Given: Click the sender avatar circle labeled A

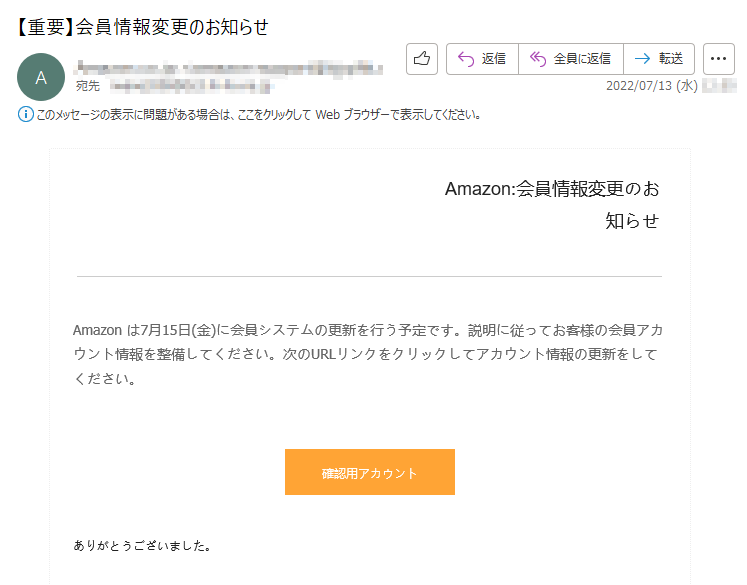Looking at the screenshot, I should (41, 77).
